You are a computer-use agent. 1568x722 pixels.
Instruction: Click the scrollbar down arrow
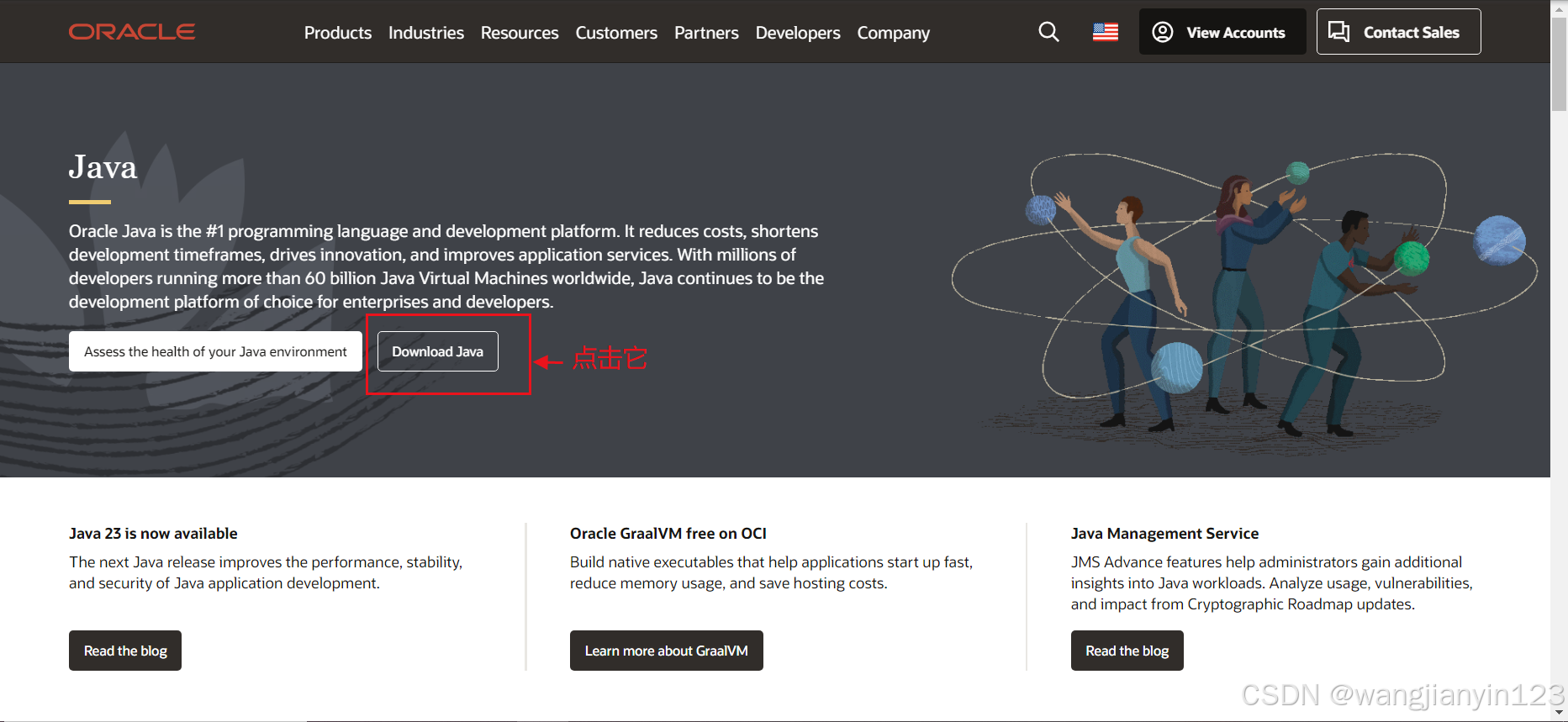[x=1559, y=713]
